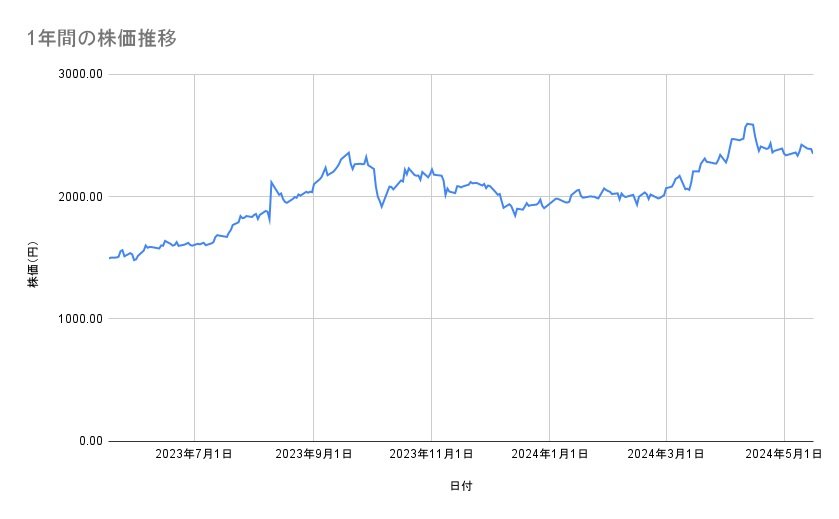This screenshot has height=519, width=839.
Task: Click the leftmost starting point of the line
Action: (109, 258)
